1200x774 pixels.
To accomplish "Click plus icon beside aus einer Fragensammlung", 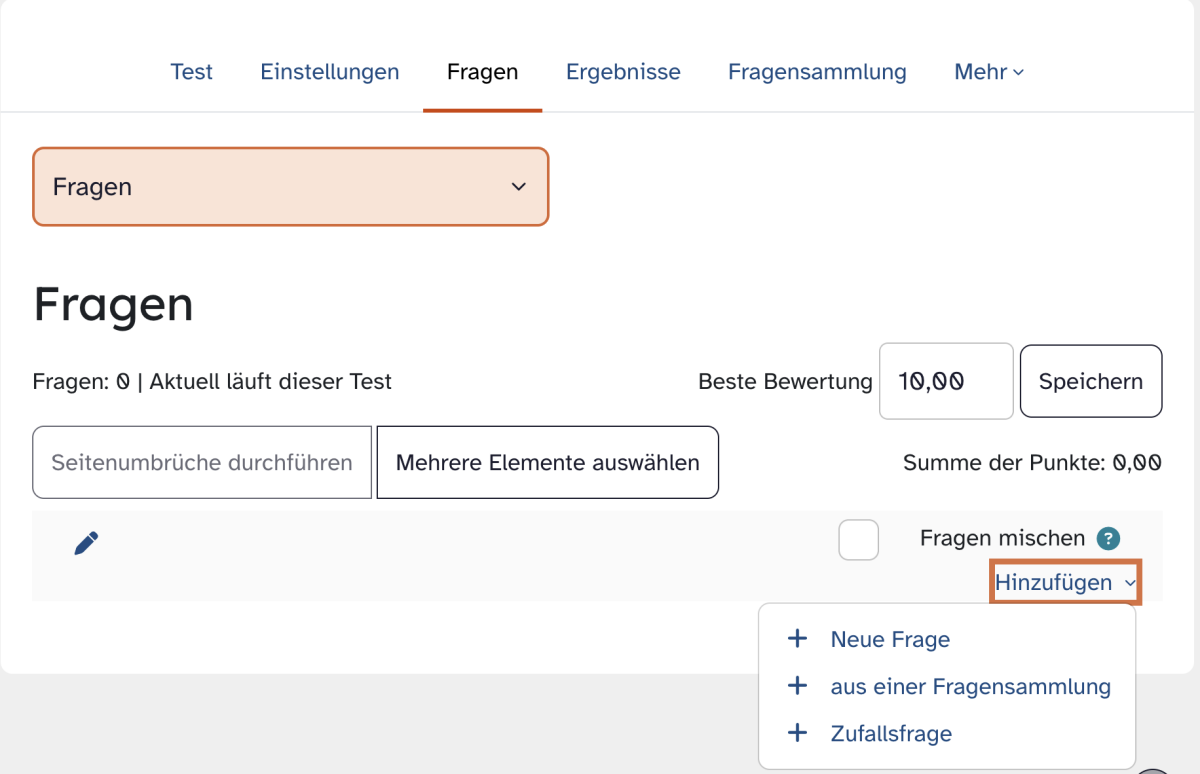I will [797, 686].
